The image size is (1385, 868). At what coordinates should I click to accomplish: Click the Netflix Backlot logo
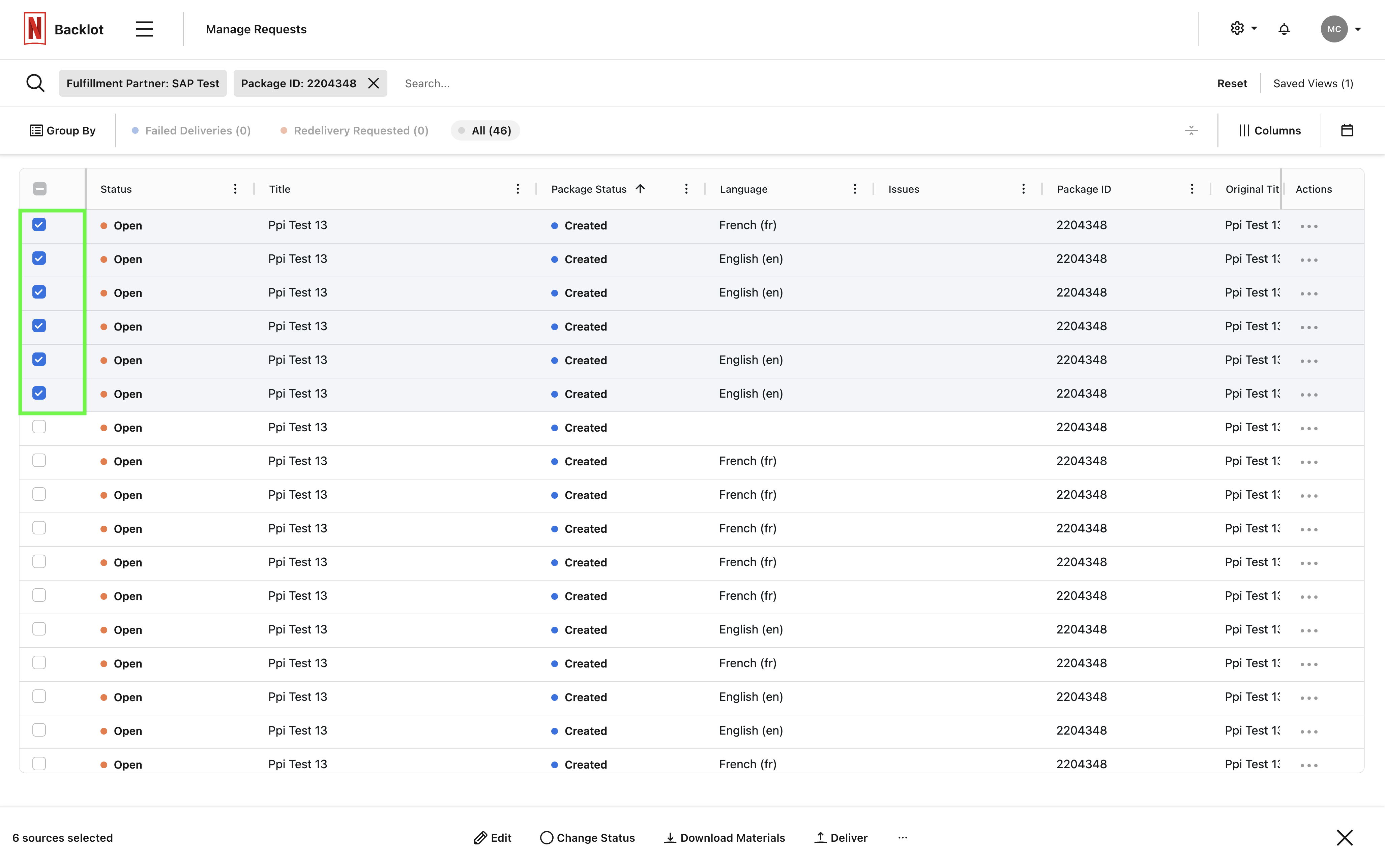pyautogui.click(x=35, y=29)
